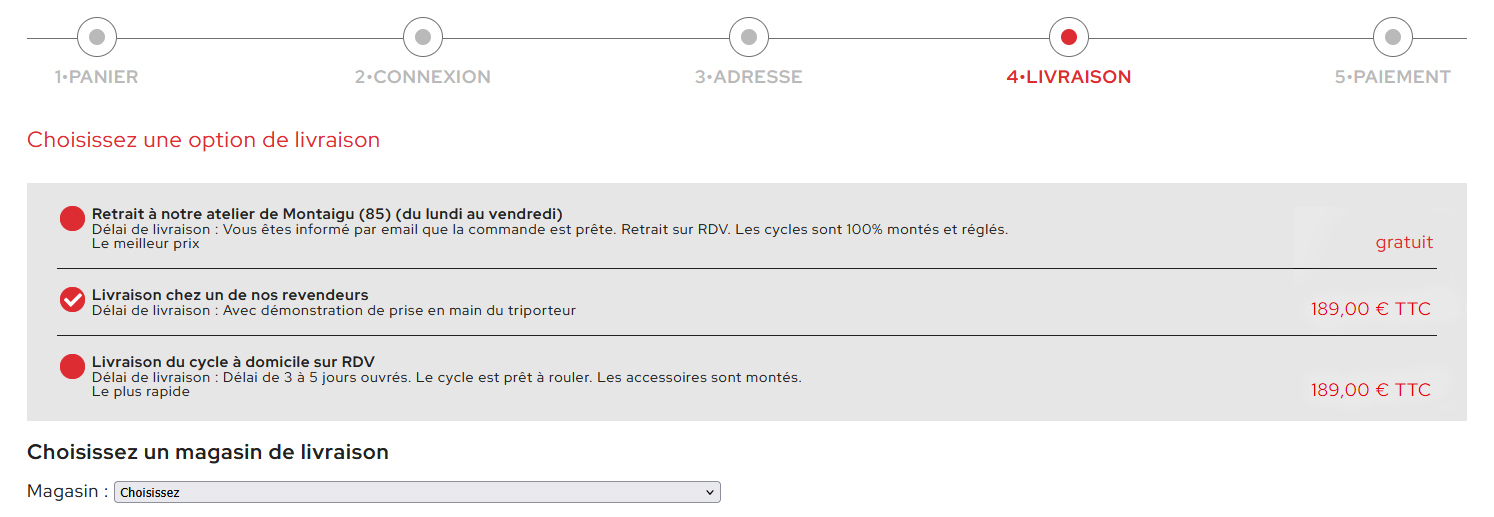Click the 'Livraison chez un de nos revendeurs' title
The image size is (1494, 517).
230,295
